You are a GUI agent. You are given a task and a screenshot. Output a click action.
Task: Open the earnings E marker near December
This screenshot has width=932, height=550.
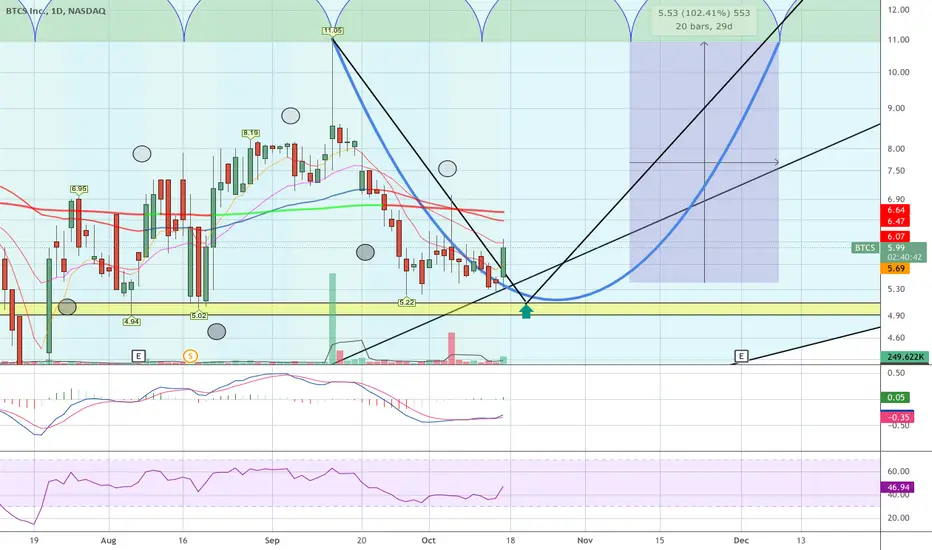[x=741, y=356]
